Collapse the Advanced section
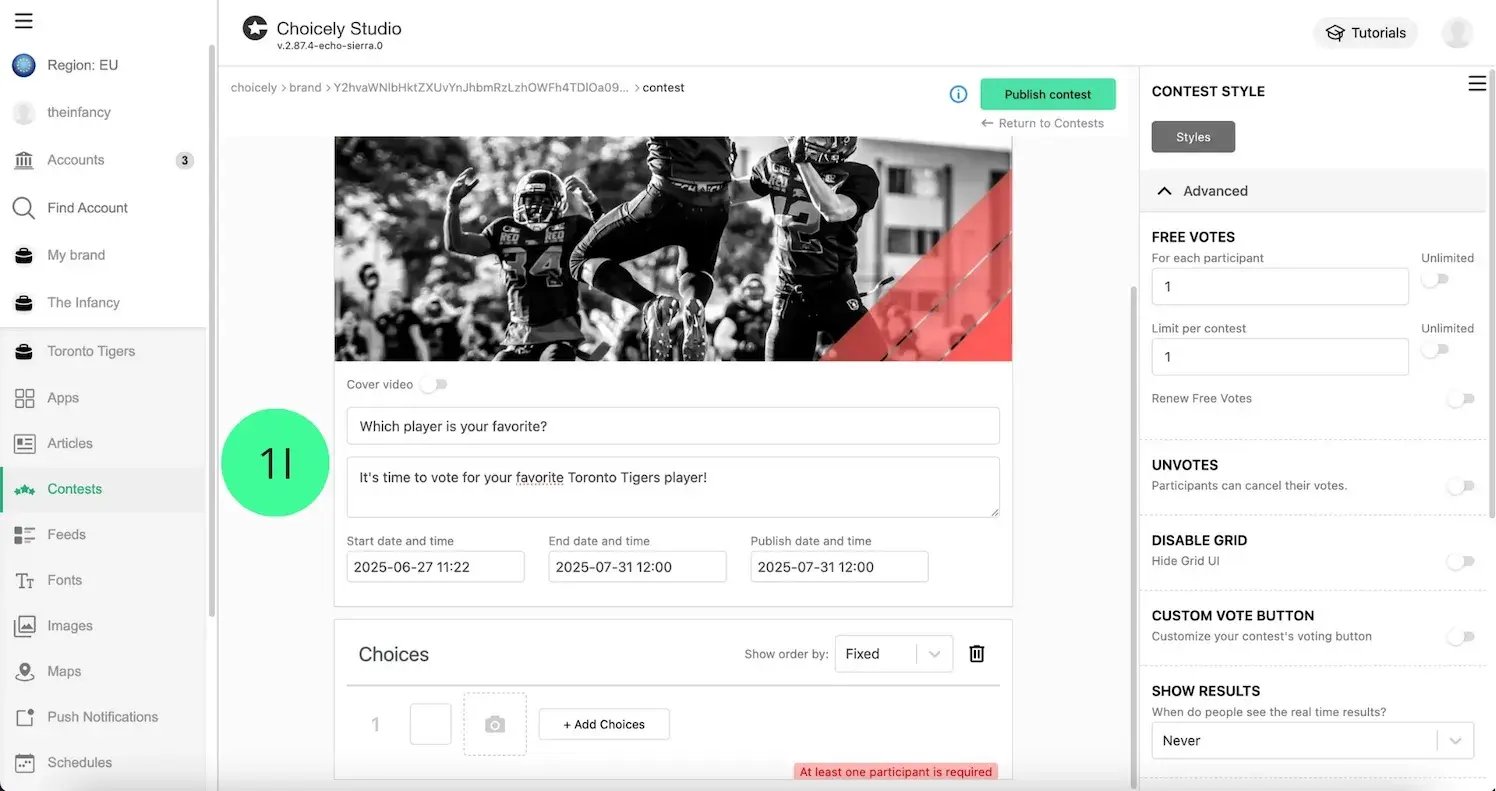This screenshot has width=1496, height=791. tap(1313, 191)
